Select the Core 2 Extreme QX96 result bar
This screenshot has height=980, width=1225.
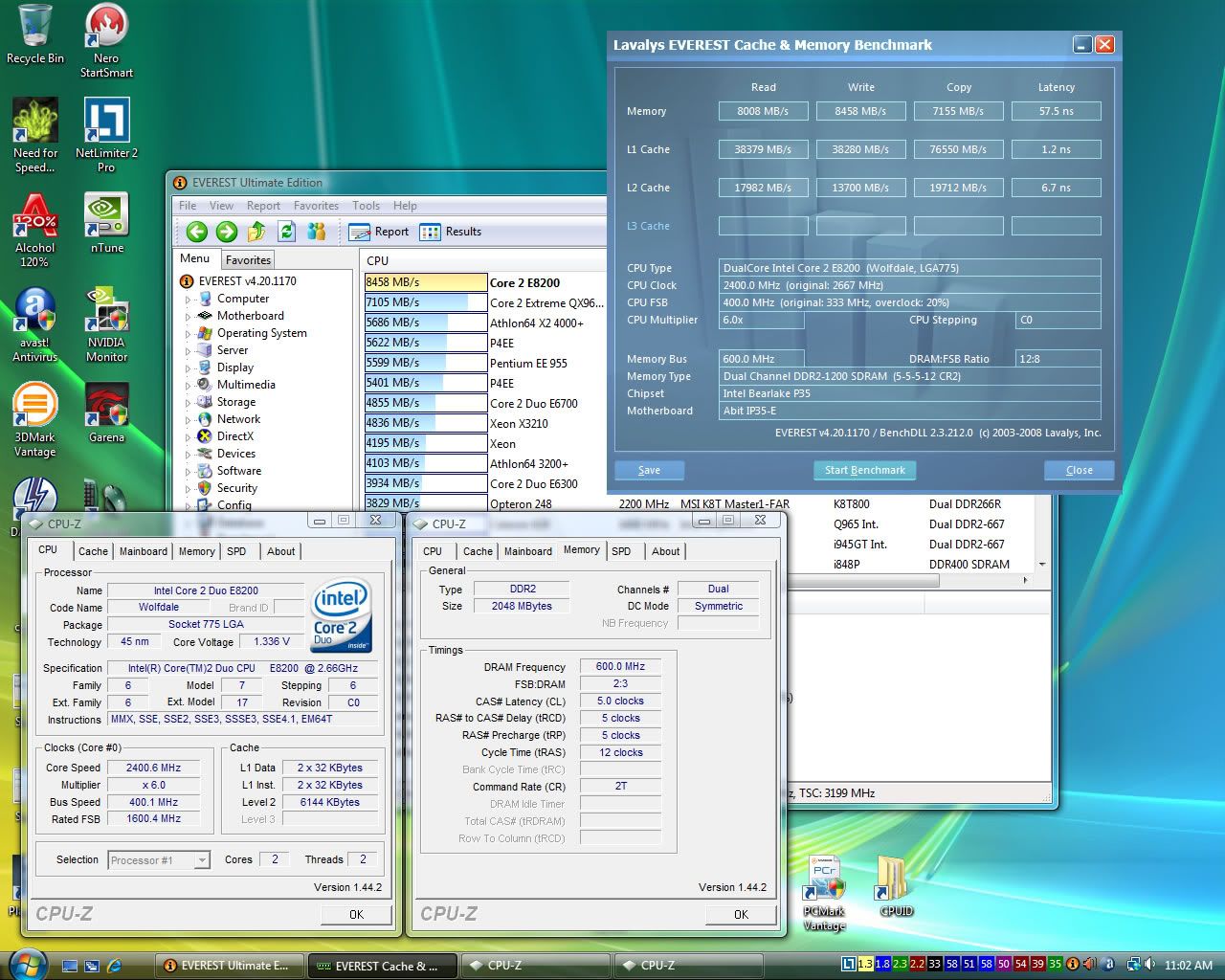coord(425,302)
